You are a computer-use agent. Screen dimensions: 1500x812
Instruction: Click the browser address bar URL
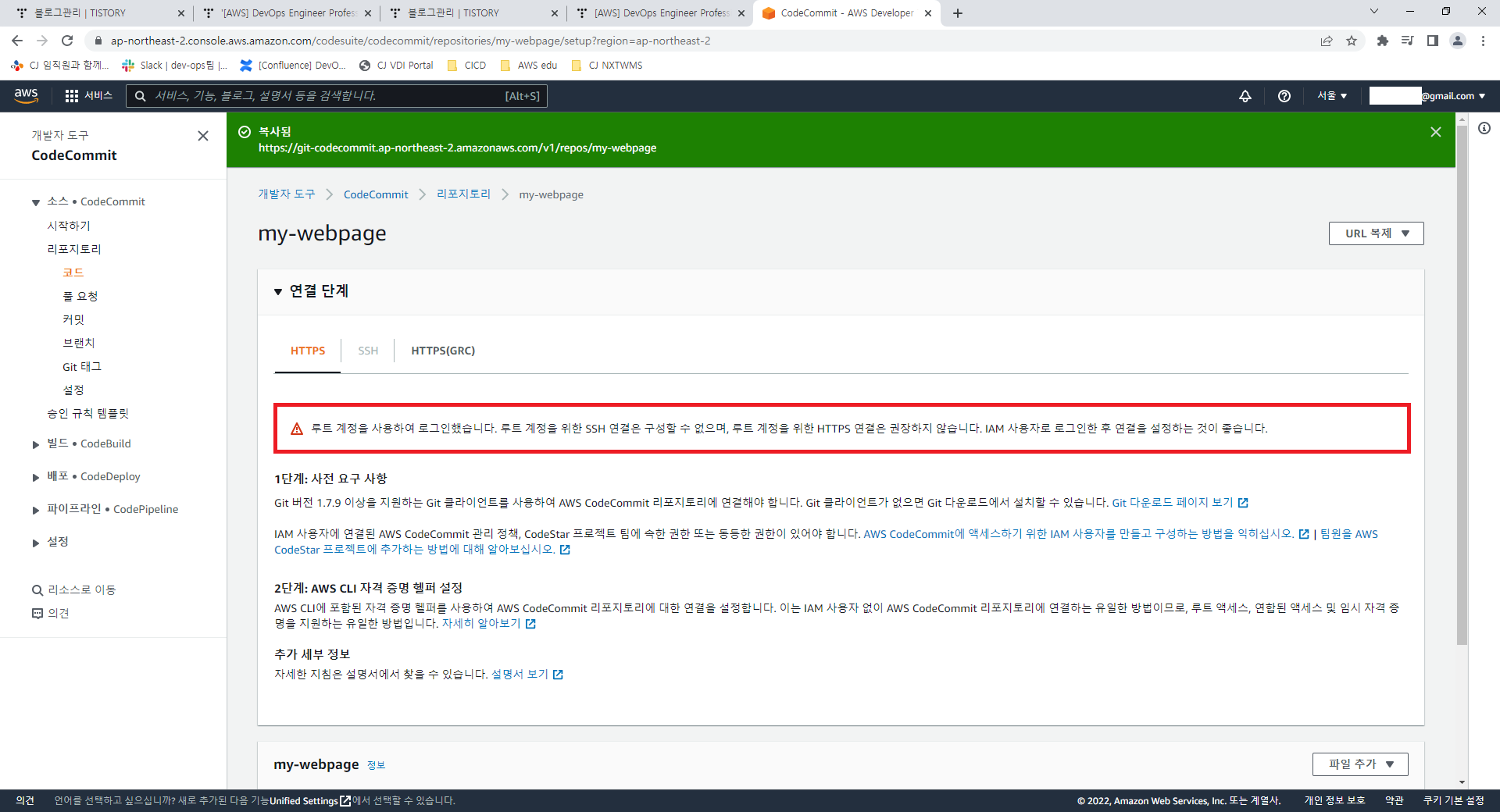[410, 41]
